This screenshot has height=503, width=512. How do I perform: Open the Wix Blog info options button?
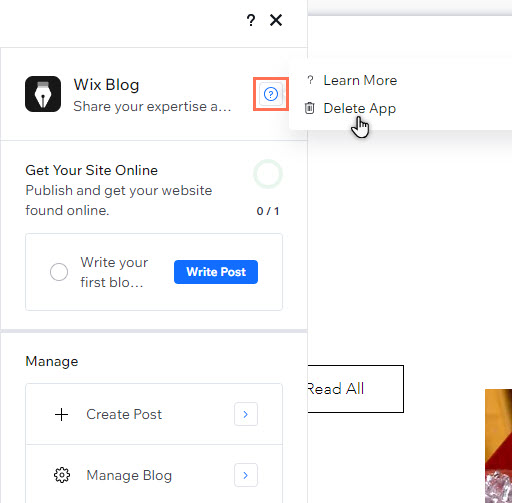click(271, 94)
